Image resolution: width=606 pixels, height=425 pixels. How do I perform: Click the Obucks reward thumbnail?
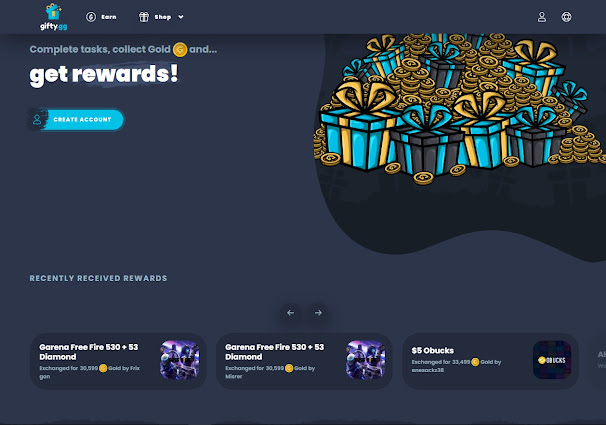click(x=552, y=360)
